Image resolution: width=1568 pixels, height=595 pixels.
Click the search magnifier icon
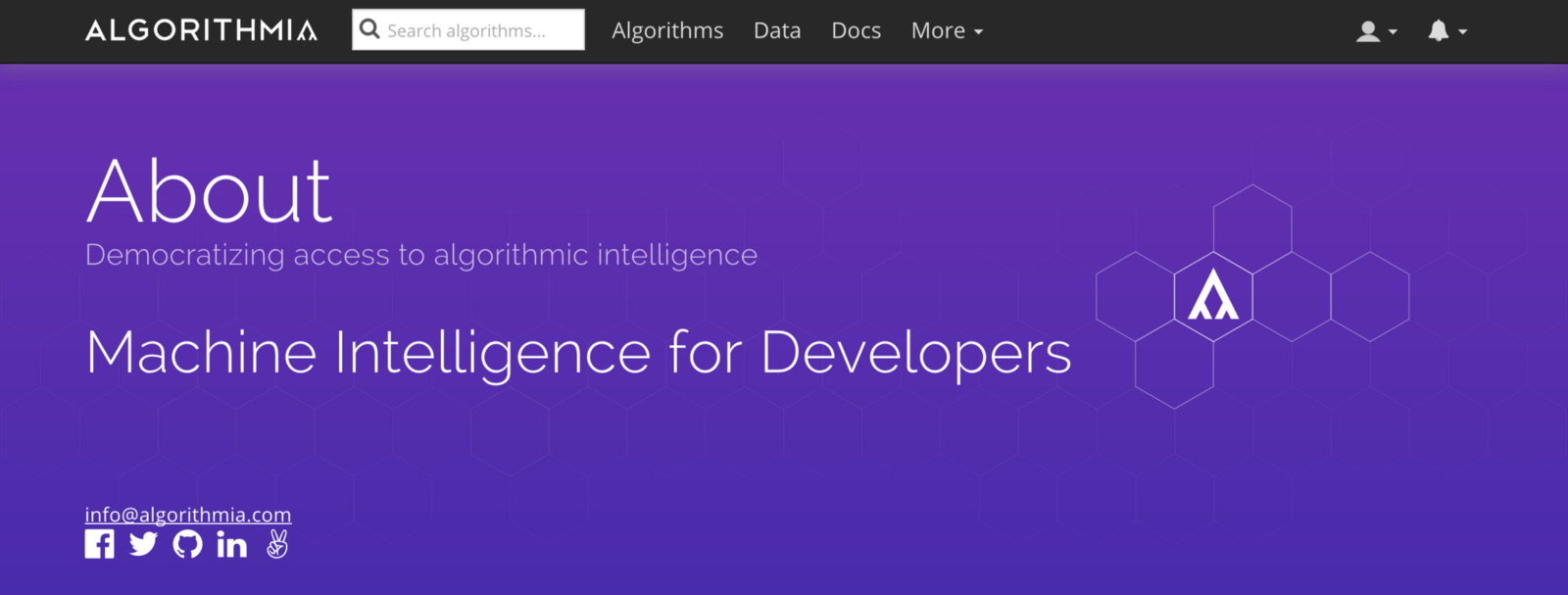[x=369, y=29]
